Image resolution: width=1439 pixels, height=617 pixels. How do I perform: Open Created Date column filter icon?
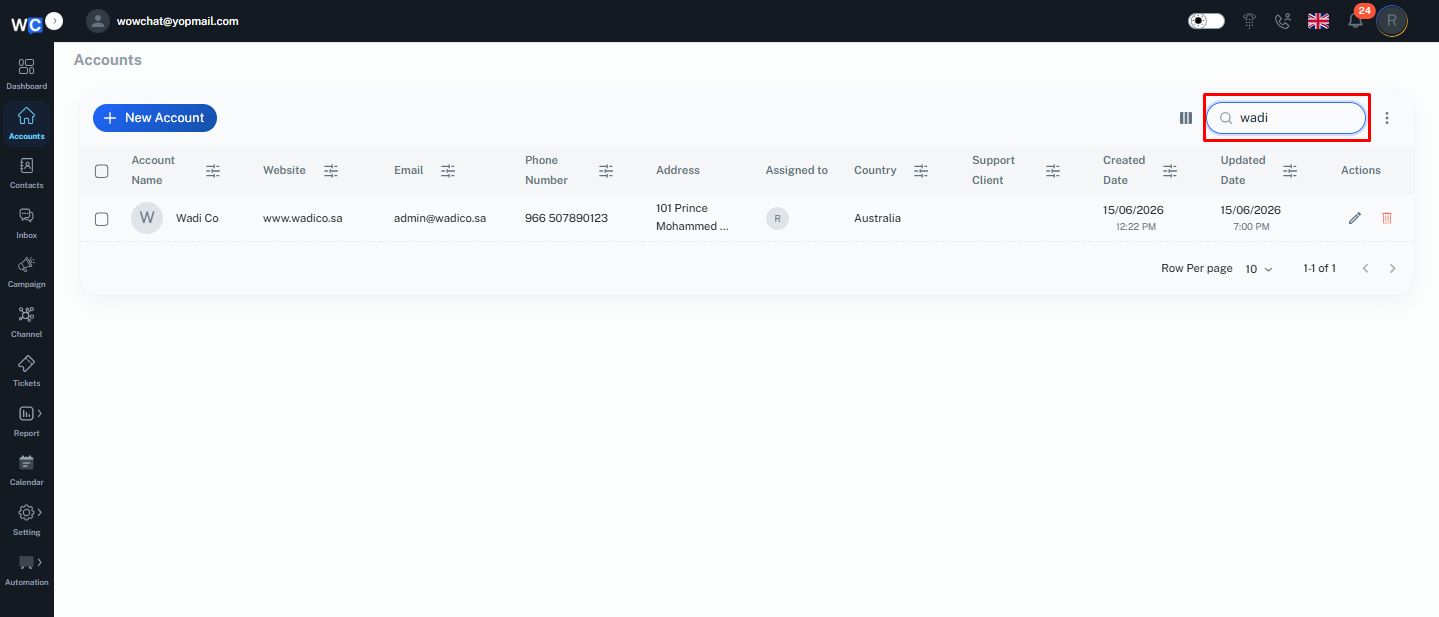[x=1170, y=171]
